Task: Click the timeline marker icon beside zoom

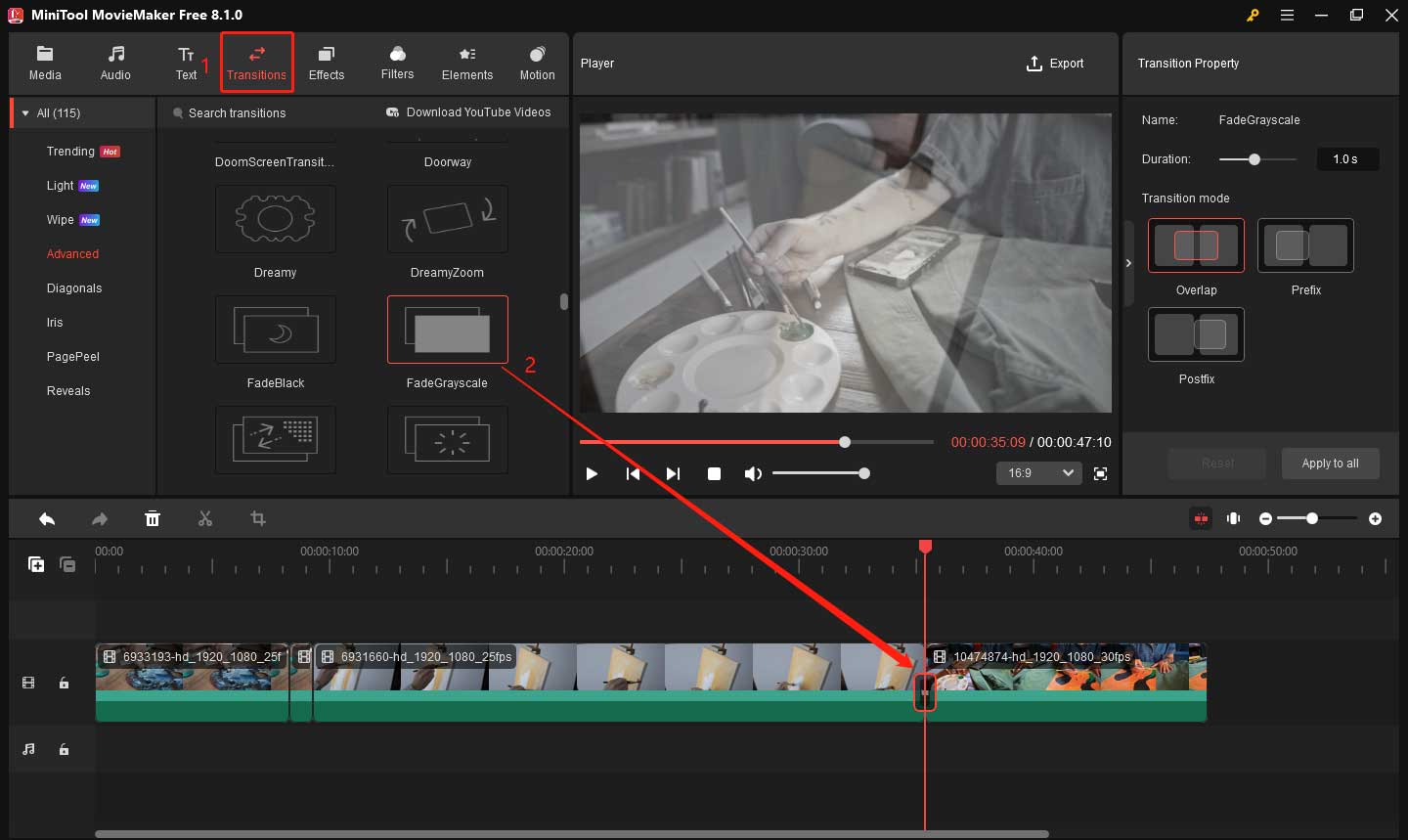Action: coord(1234,518)
